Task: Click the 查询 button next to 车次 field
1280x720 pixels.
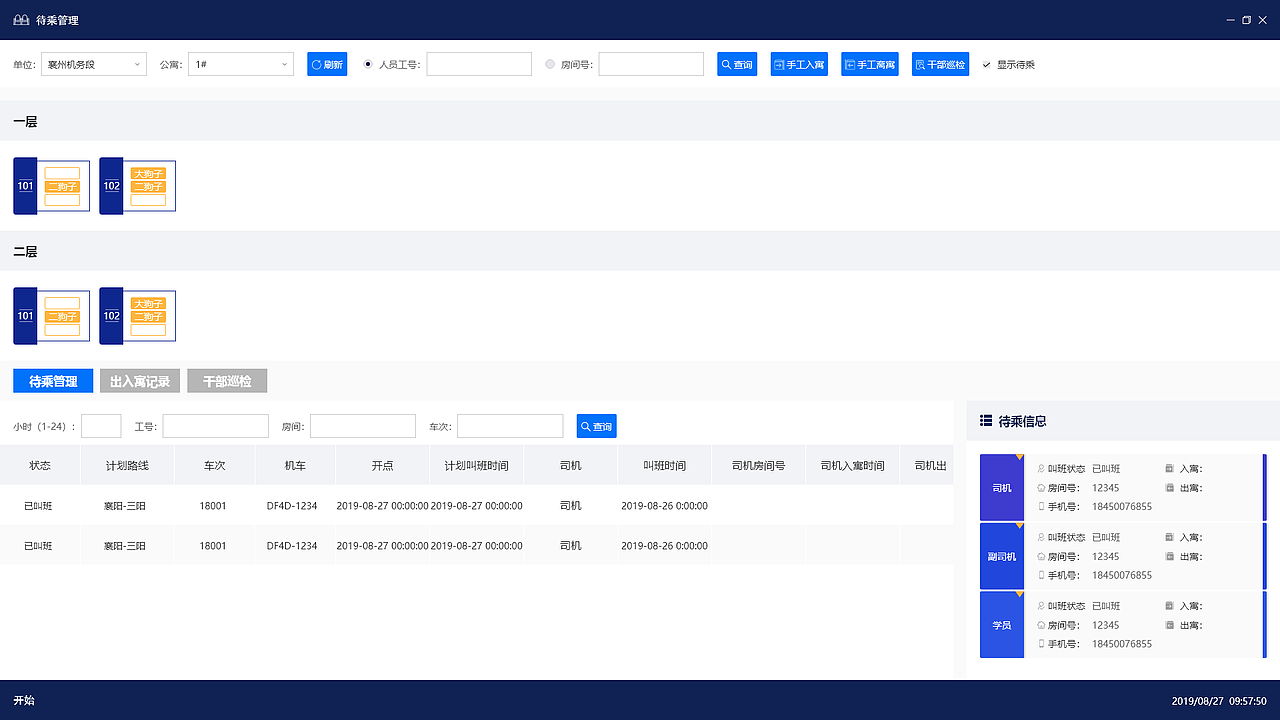Action: 596,426
